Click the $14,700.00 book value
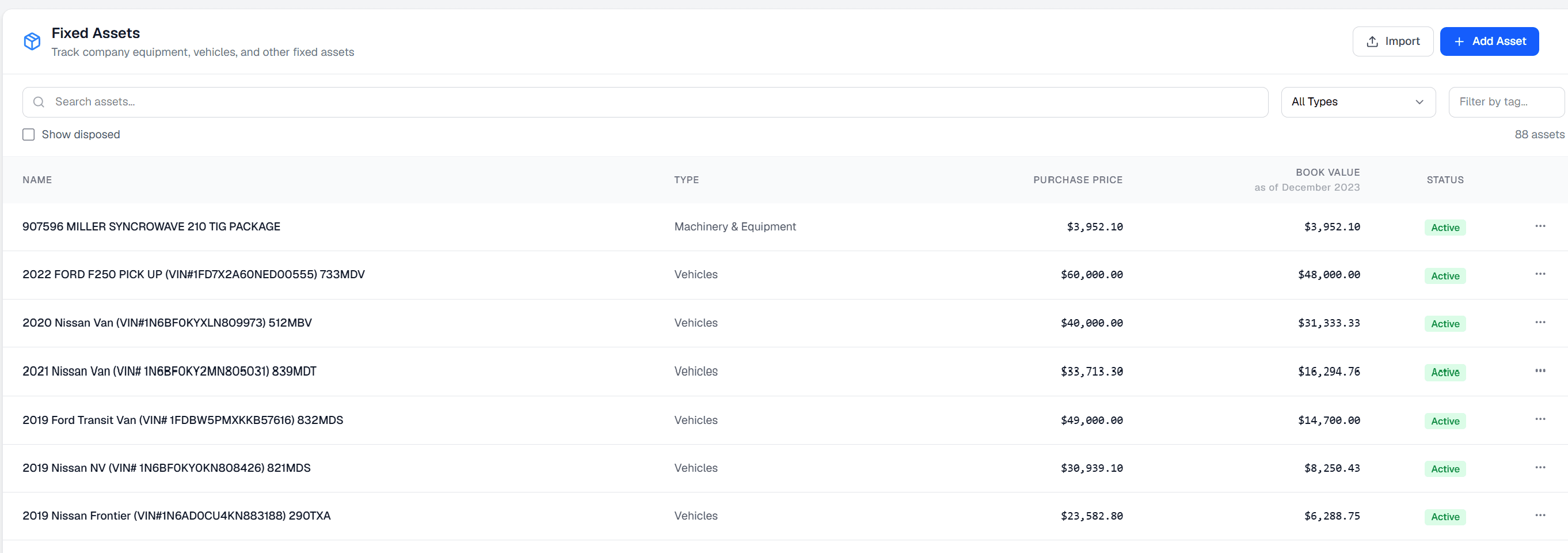This screenshot has width=1568, height=553. tap(1329, 421)
